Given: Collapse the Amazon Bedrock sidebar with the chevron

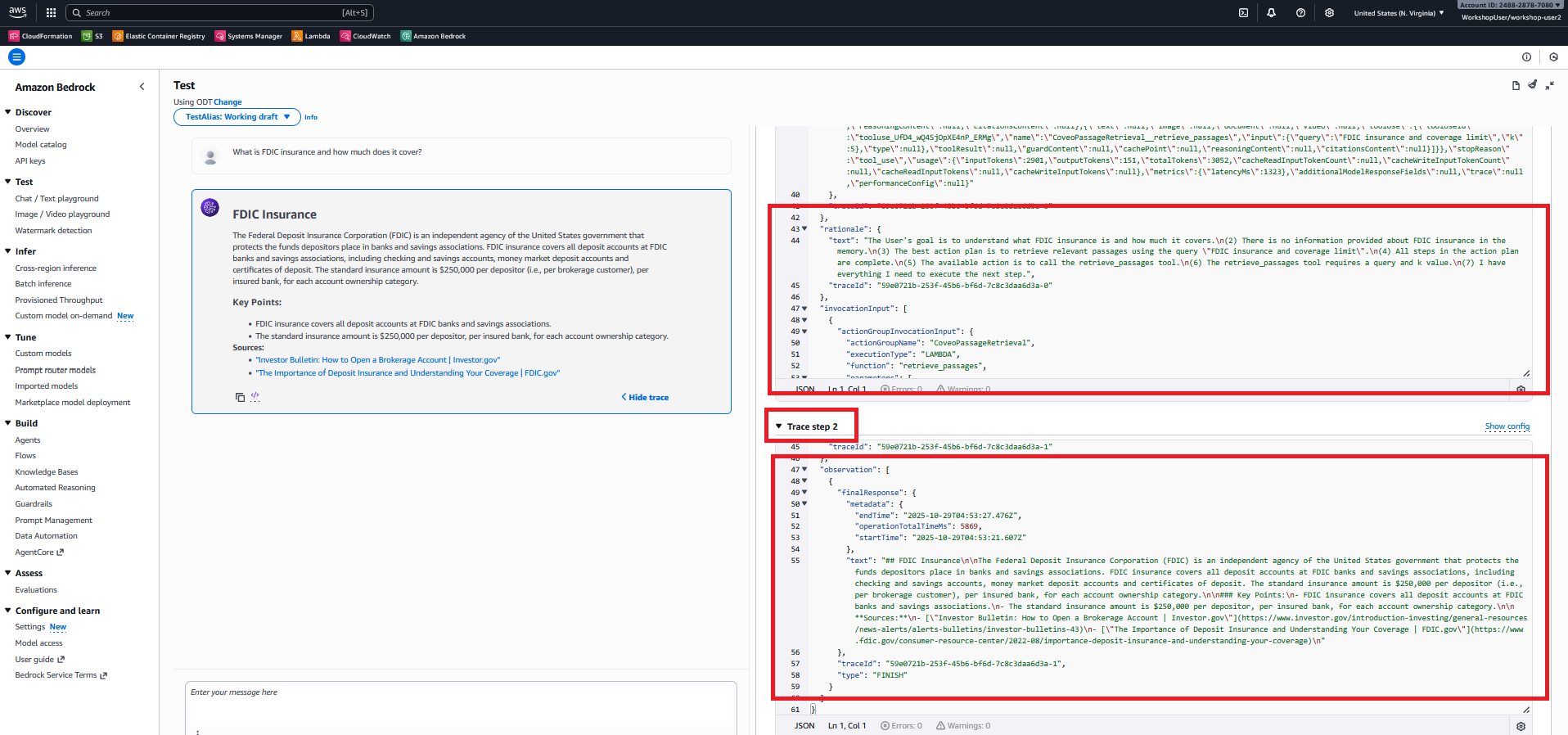Looking at the screenshot, I should click(142, 87).
